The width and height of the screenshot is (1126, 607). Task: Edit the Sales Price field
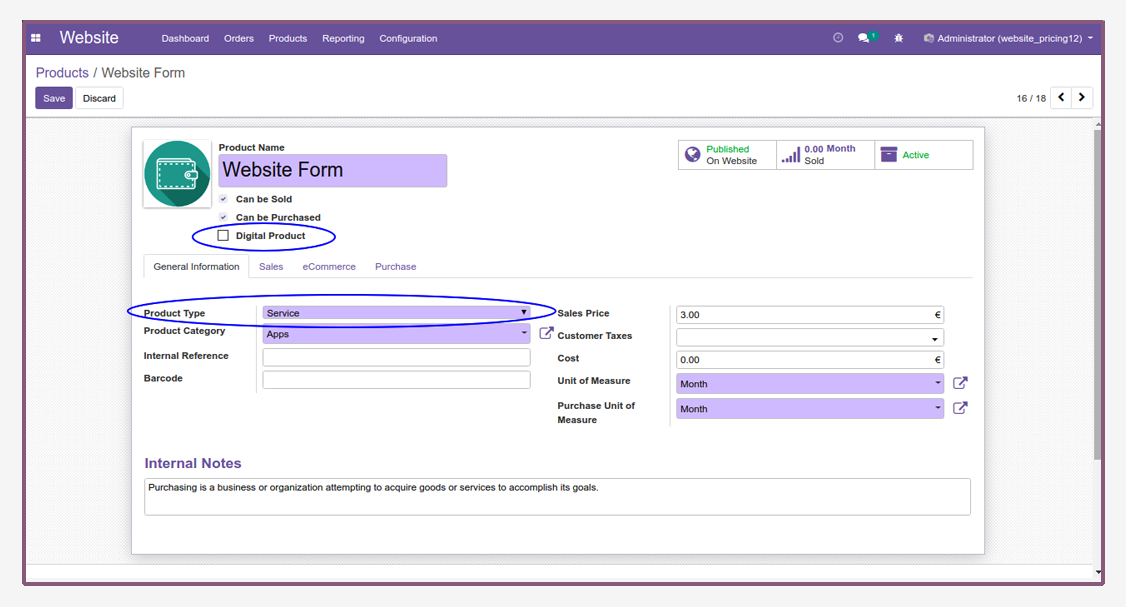pos(810,315)
